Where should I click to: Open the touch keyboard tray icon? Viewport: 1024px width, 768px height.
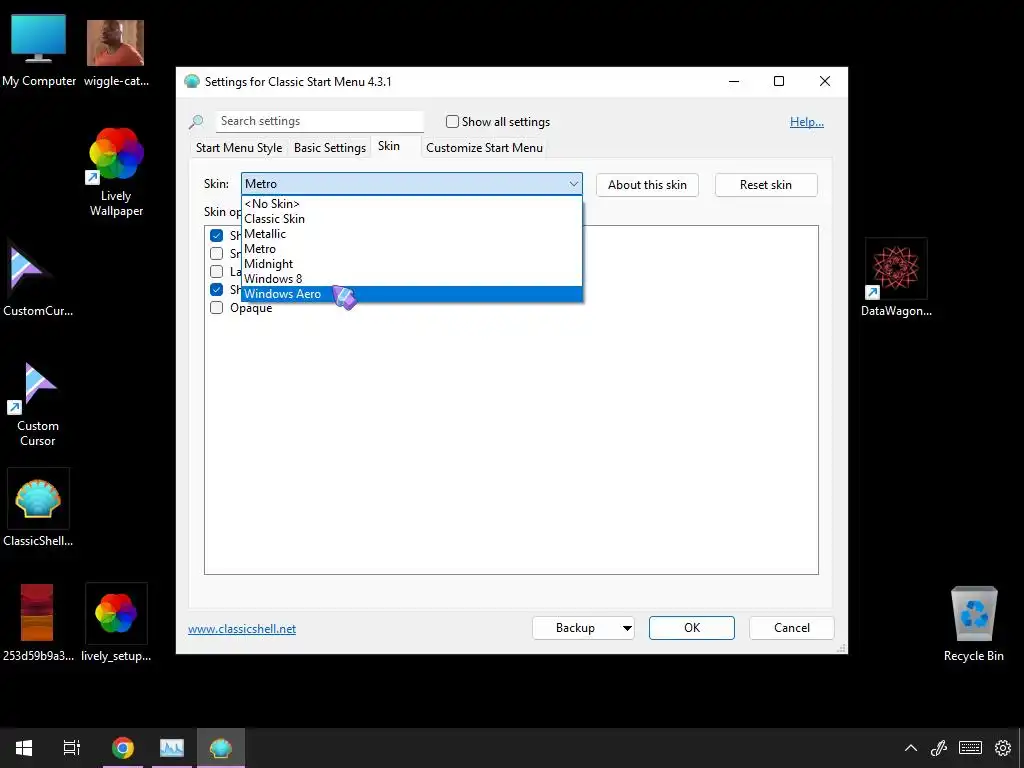[970, 748]
